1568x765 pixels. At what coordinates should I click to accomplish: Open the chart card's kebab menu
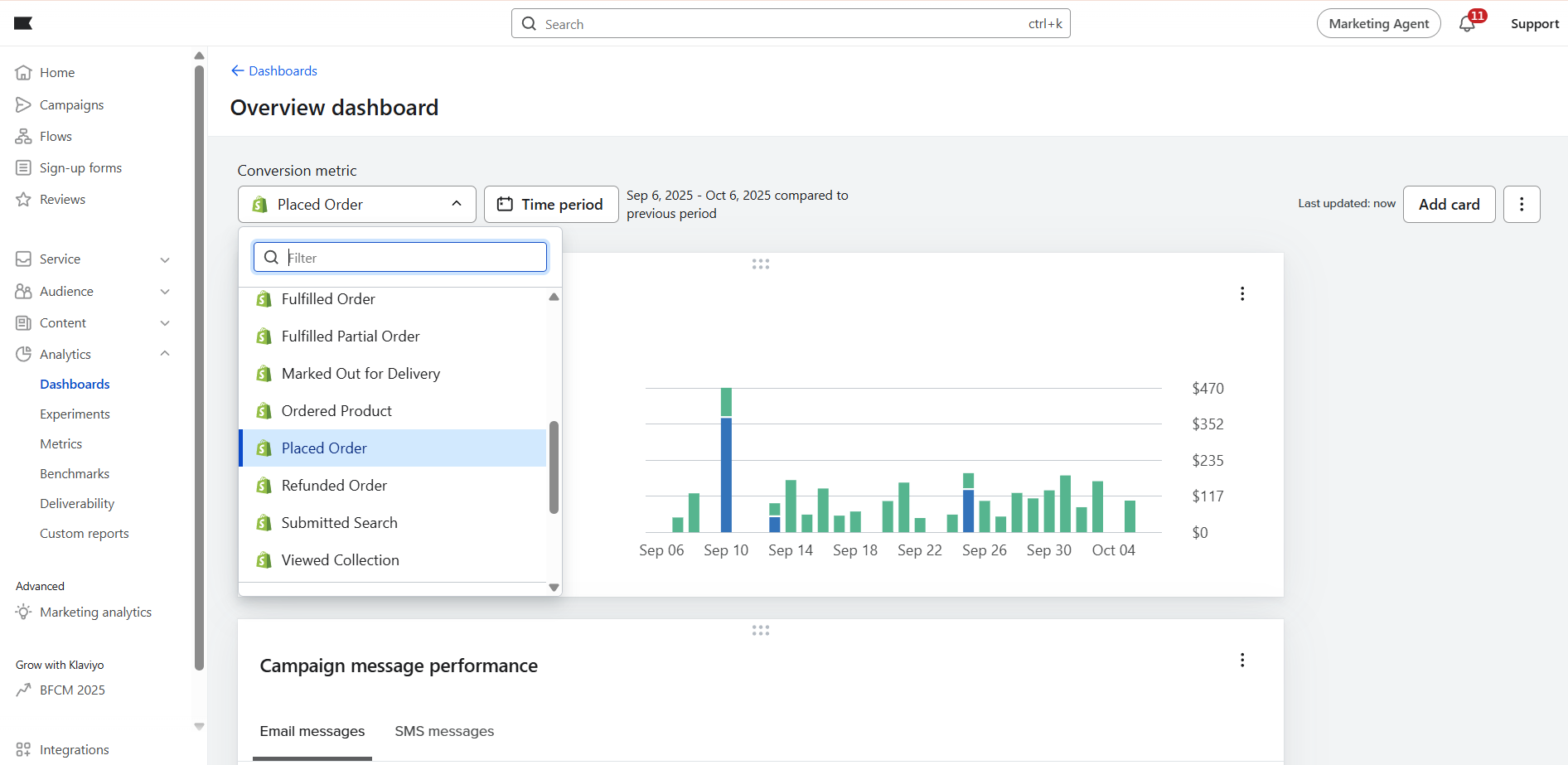tap(1241, 293)
